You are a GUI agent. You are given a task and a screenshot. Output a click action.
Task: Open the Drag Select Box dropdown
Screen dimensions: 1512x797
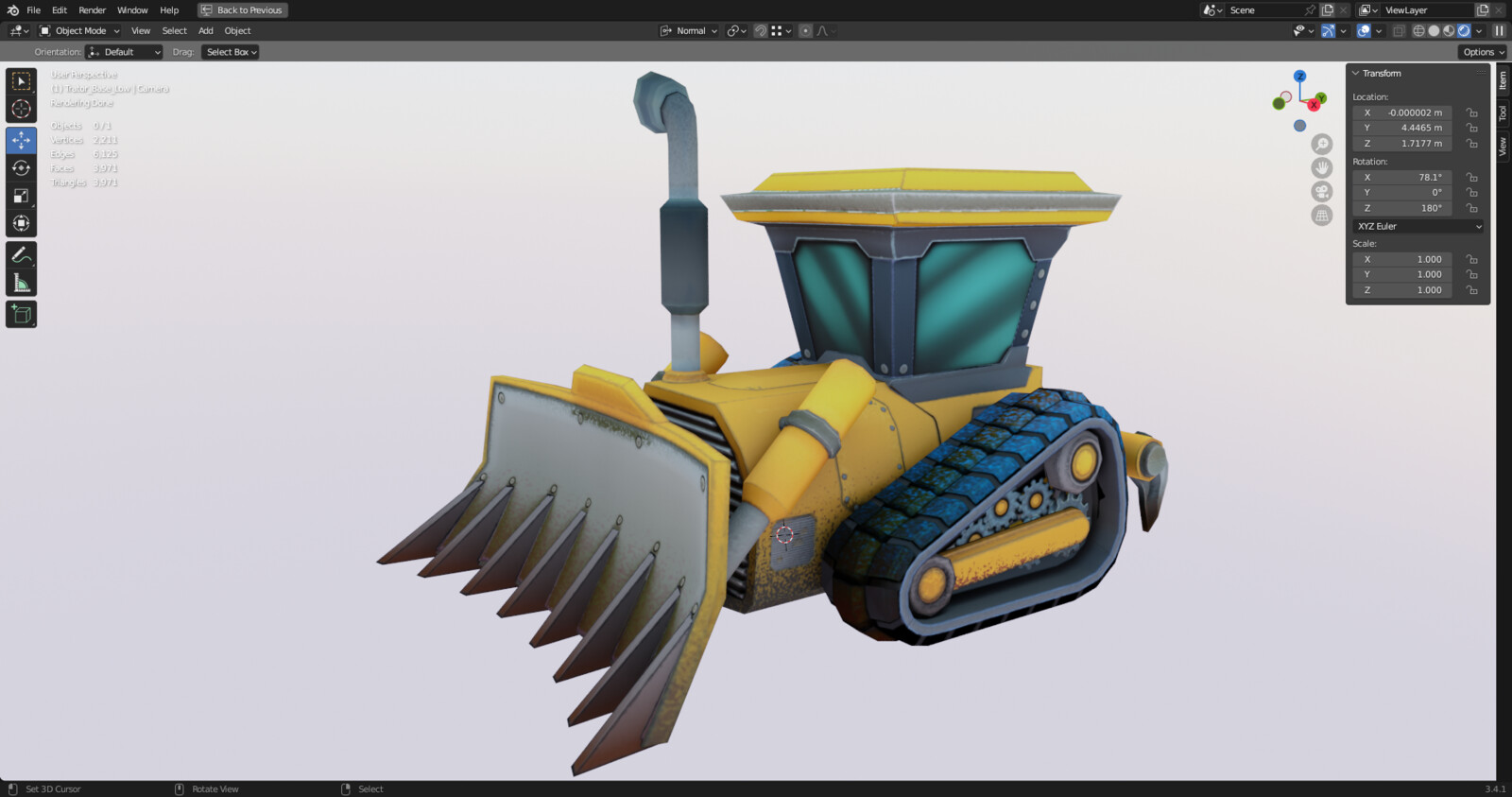(x=231, y=52)
